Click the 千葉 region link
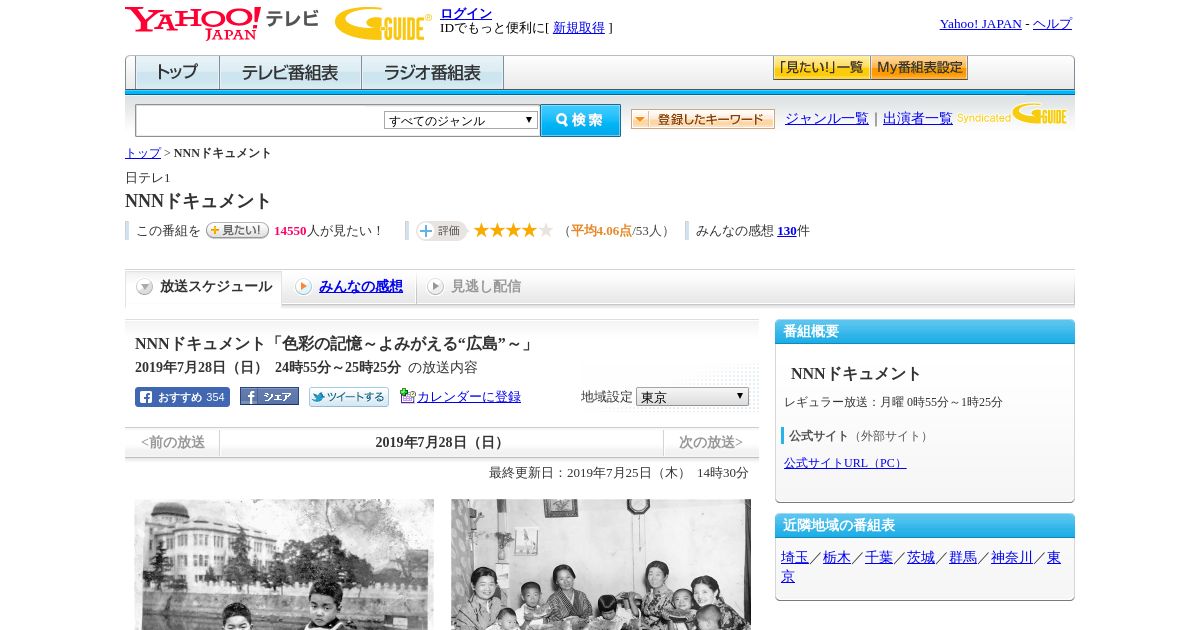This screenshot has width=1200, height=630. pos(879,558)
